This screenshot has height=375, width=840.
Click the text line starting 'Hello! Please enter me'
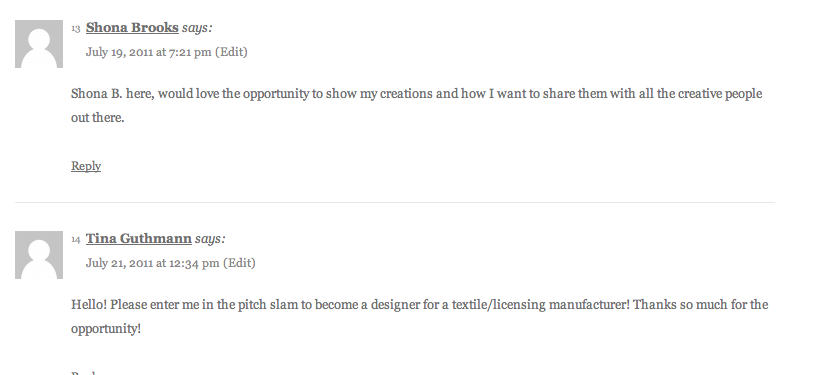(419, 305)
